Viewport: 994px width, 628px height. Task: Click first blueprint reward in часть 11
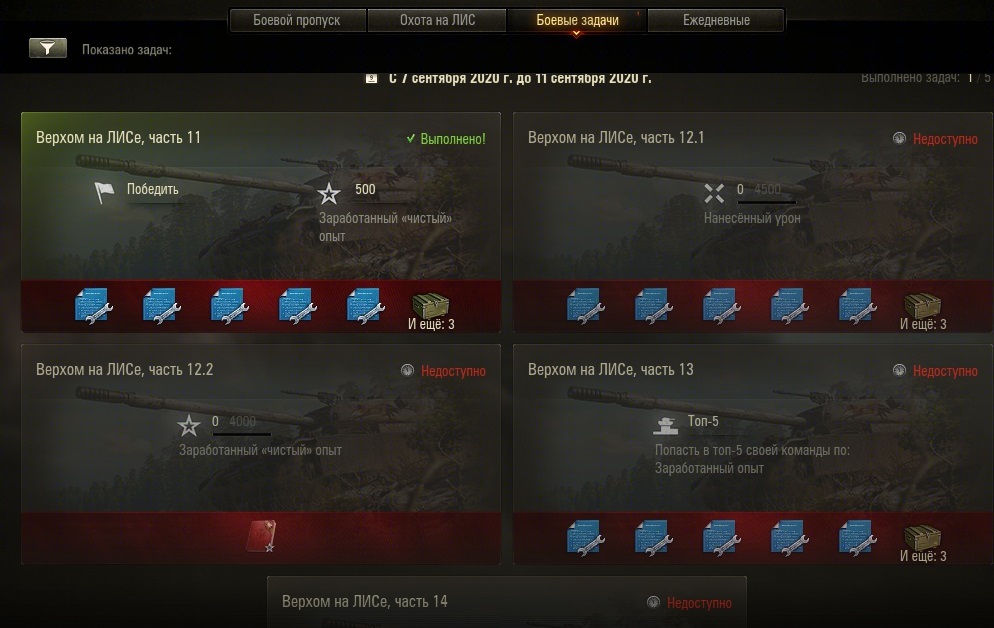[94, 306]
